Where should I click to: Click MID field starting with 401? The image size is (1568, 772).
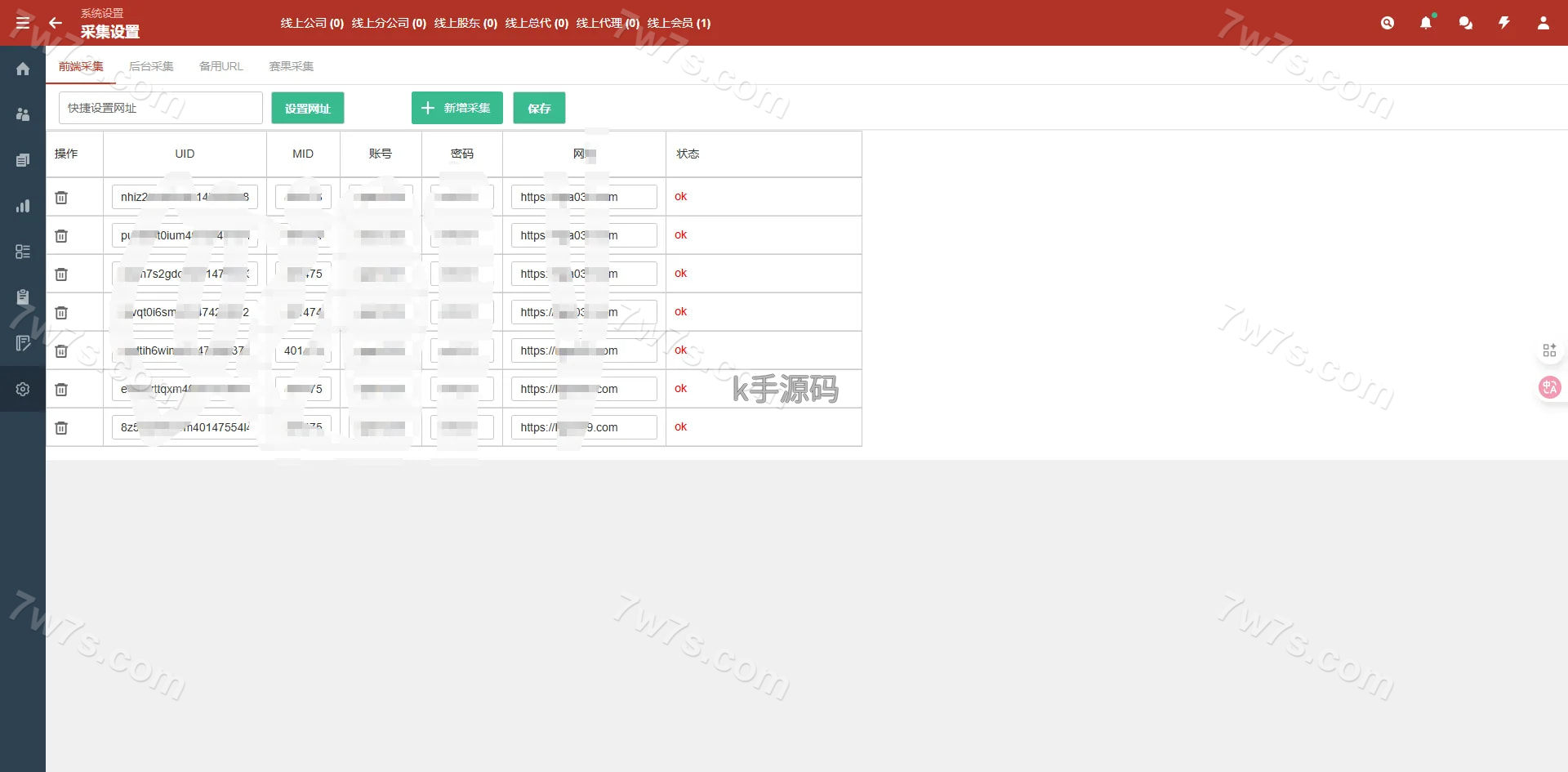click(303, 350)
